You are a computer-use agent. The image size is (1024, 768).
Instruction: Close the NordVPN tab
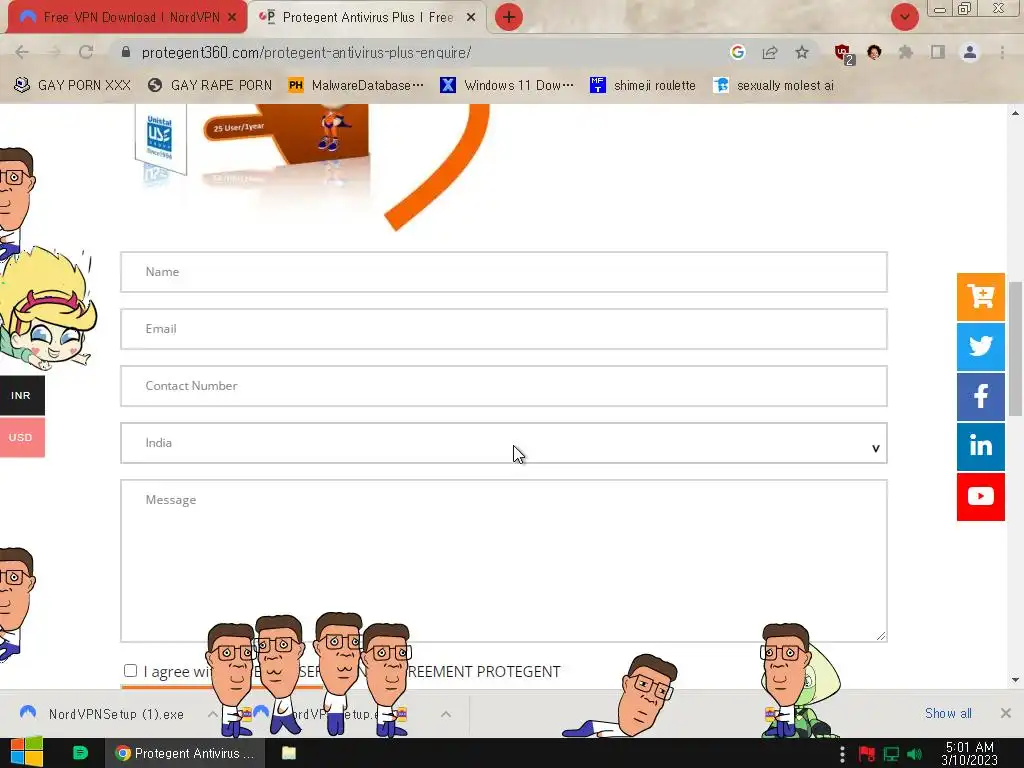pyautogui.click(x=232, y=18)
